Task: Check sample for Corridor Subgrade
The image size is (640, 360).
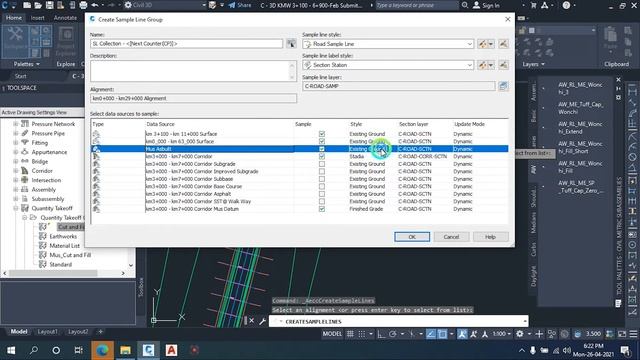Action: 322,164
